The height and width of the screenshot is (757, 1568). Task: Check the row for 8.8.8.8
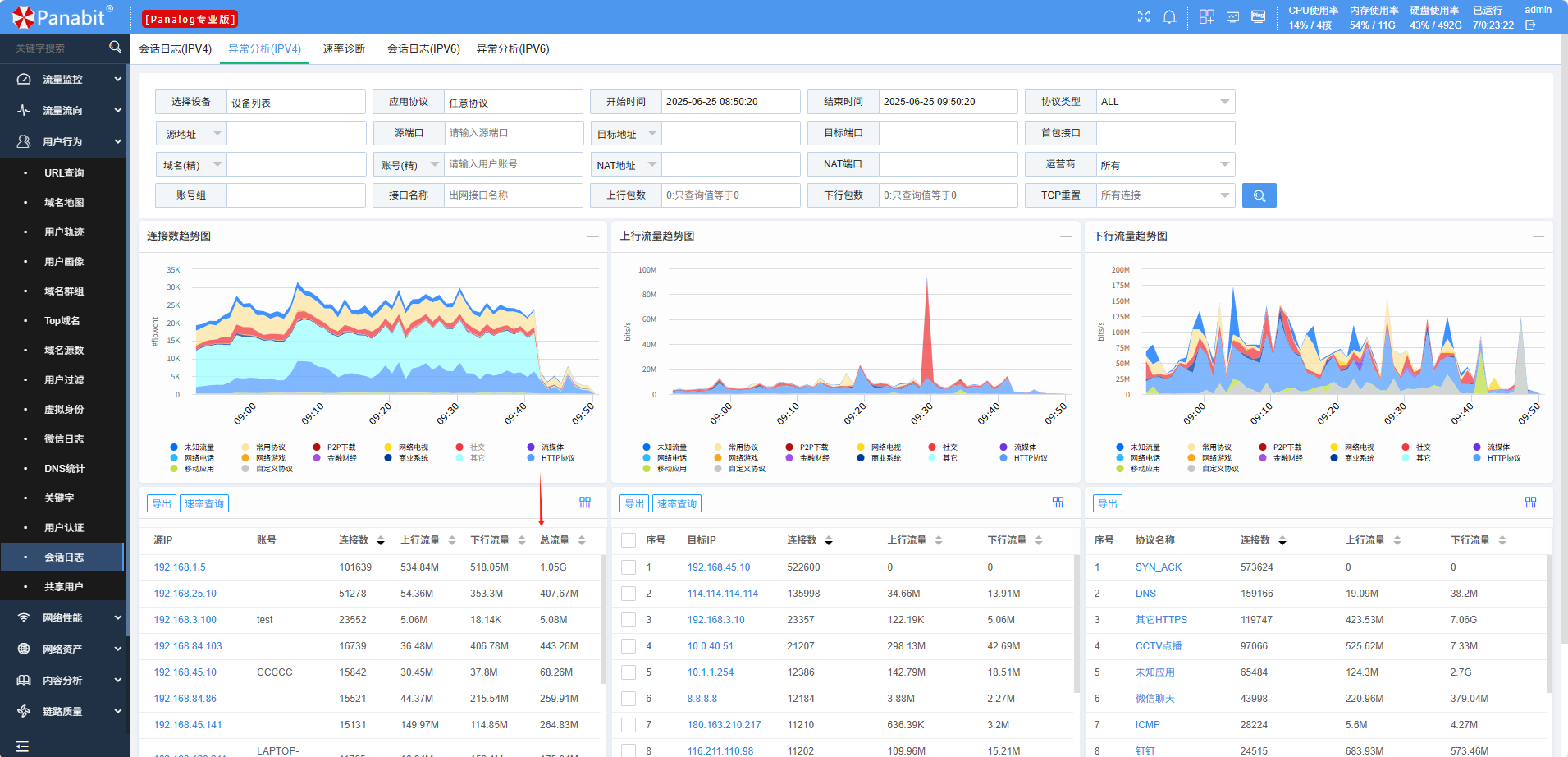coord(629,699)
